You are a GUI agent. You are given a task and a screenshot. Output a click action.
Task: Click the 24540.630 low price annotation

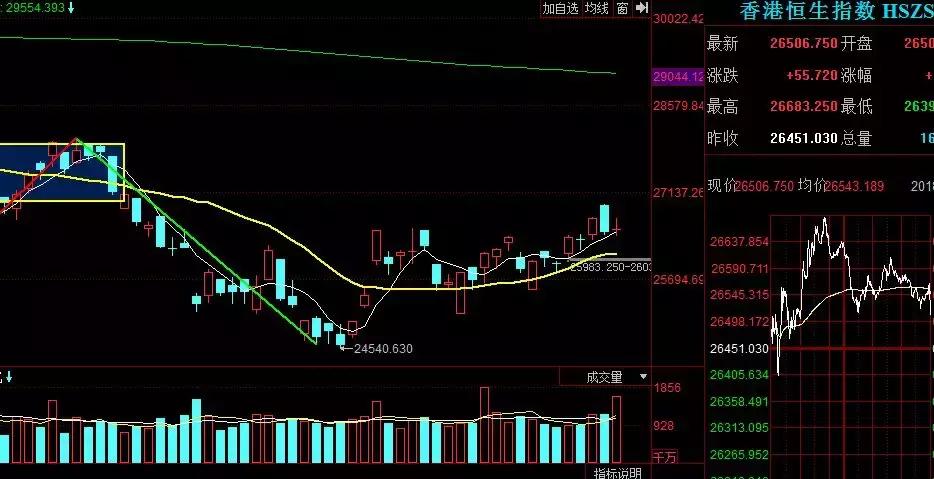(383, 349)
